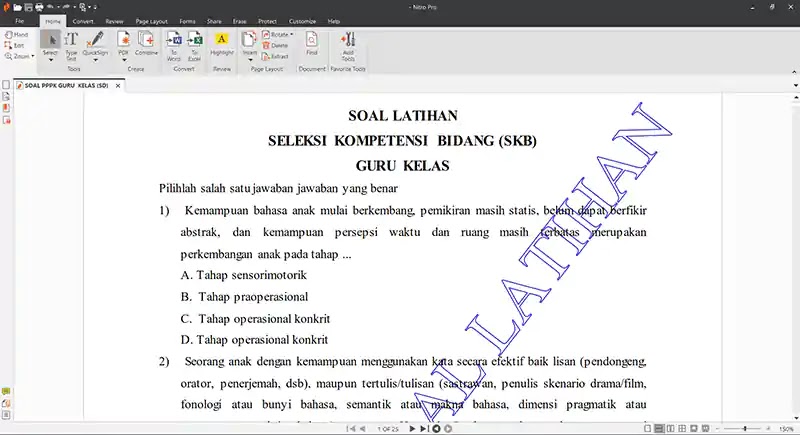
Task: Click zoom out minus button
Action: 718,429
